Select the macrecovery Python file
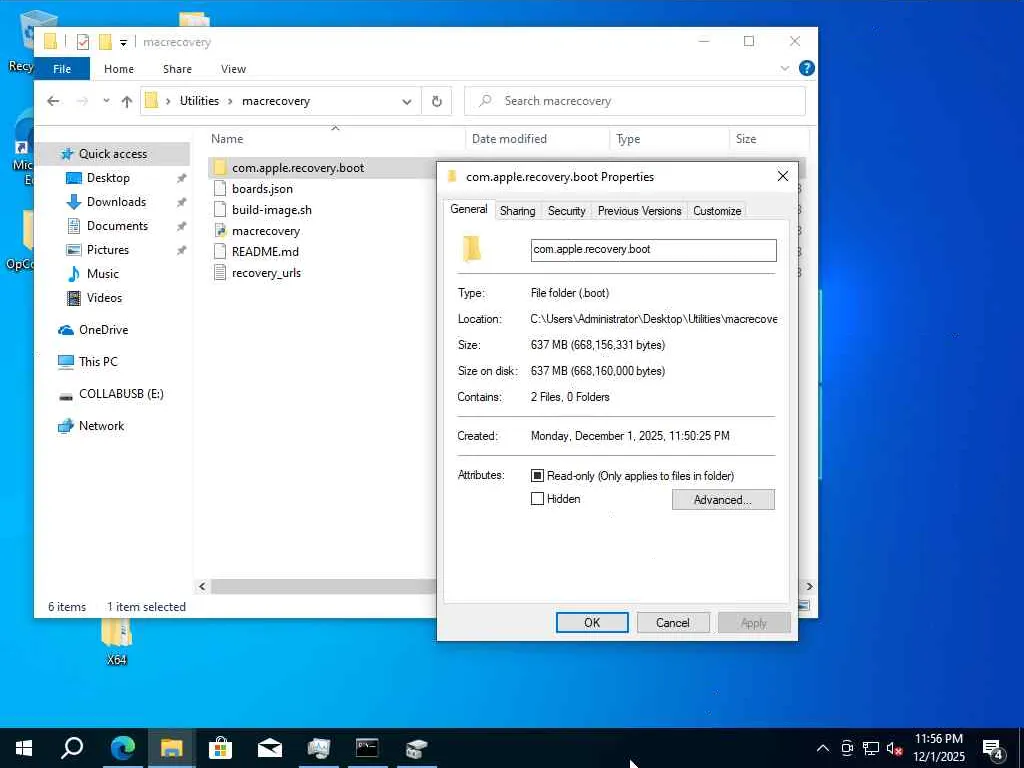The height and width of the screenshot is (768, 1024). (x=266, y=231)
